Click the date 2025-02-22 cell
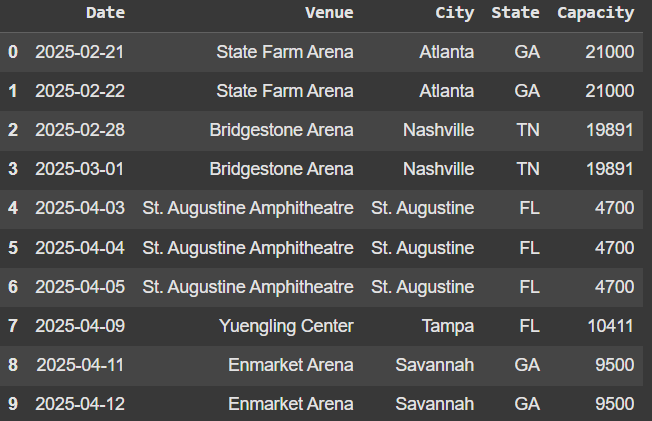The height and width of the screenshot is (421, 652). (80, 91)
